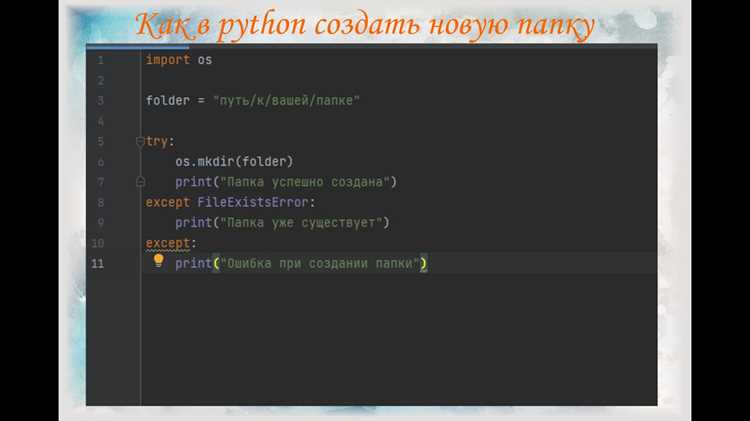The height and width of the screenshot is (421, 750).
Task: Click line number 1 in the gutter
Action: pos(100,60)
